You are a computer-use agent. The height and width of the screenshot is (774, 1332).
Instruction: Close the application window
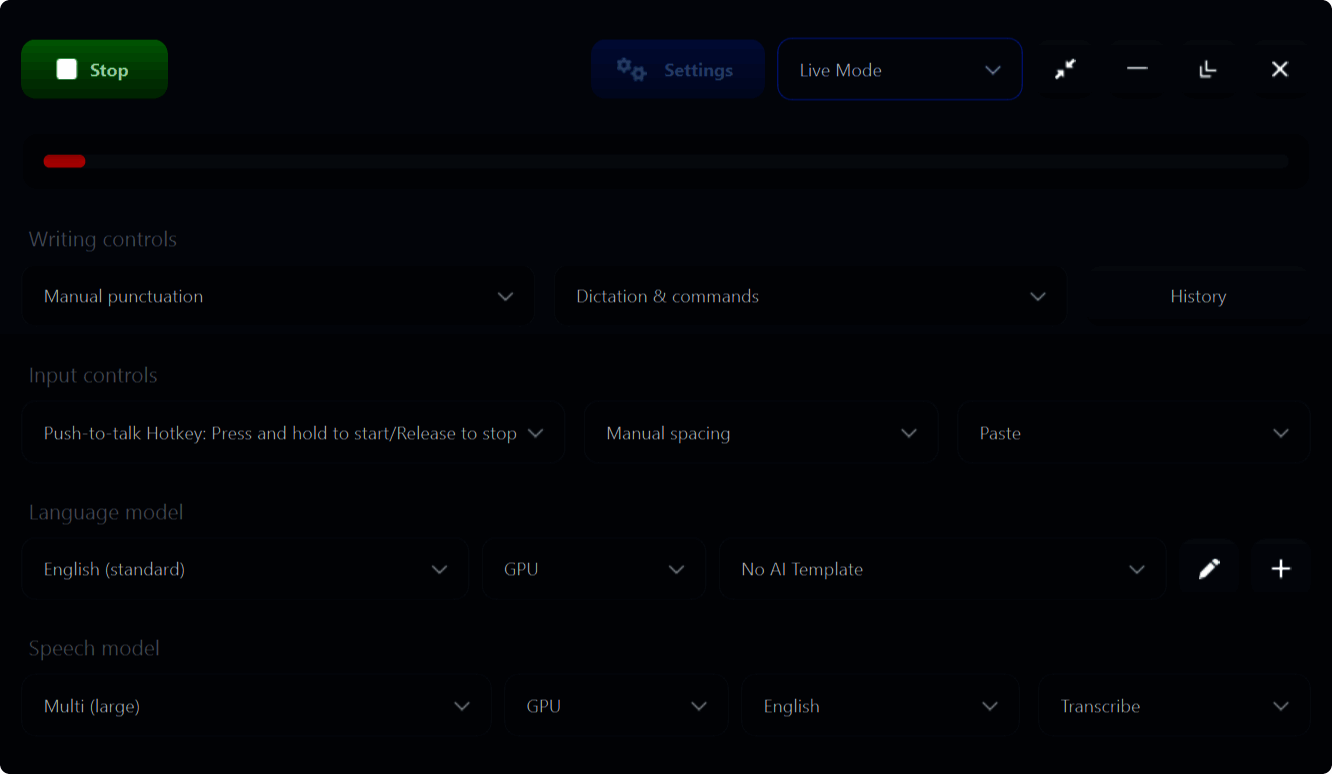(1279, 69)
